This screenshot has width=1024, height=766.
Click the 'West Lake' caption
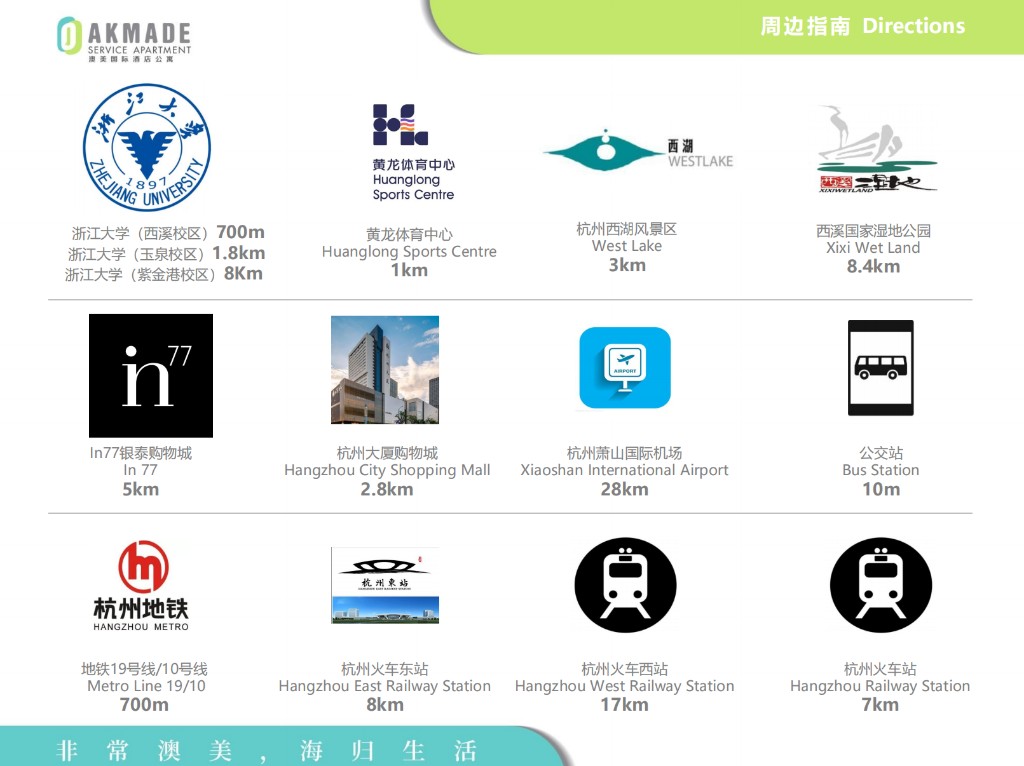627,246
